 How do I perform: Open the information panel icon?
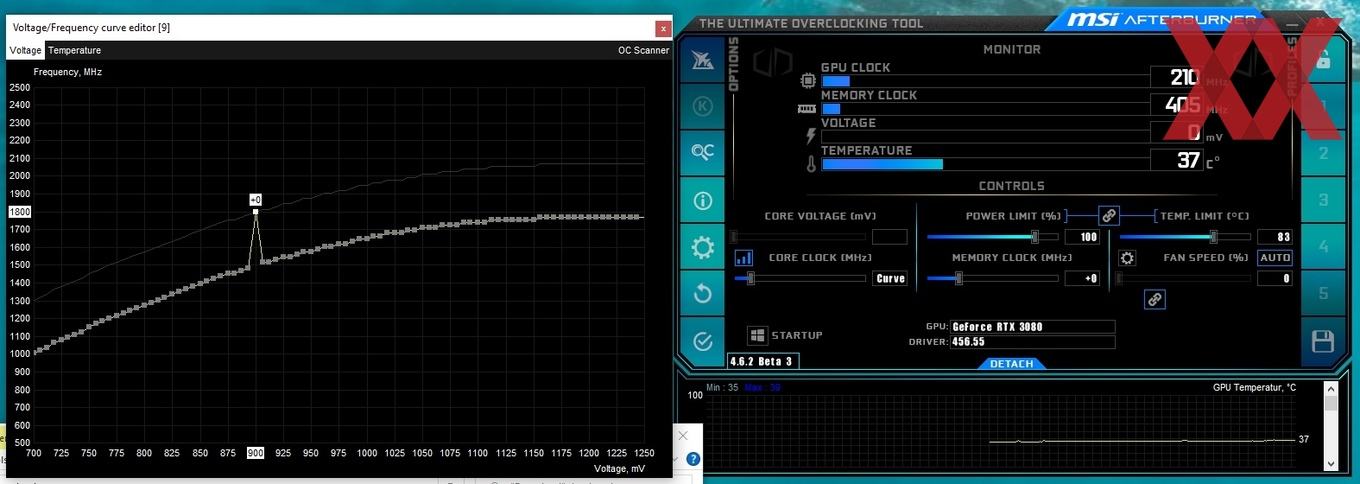(x=702, y=201)
